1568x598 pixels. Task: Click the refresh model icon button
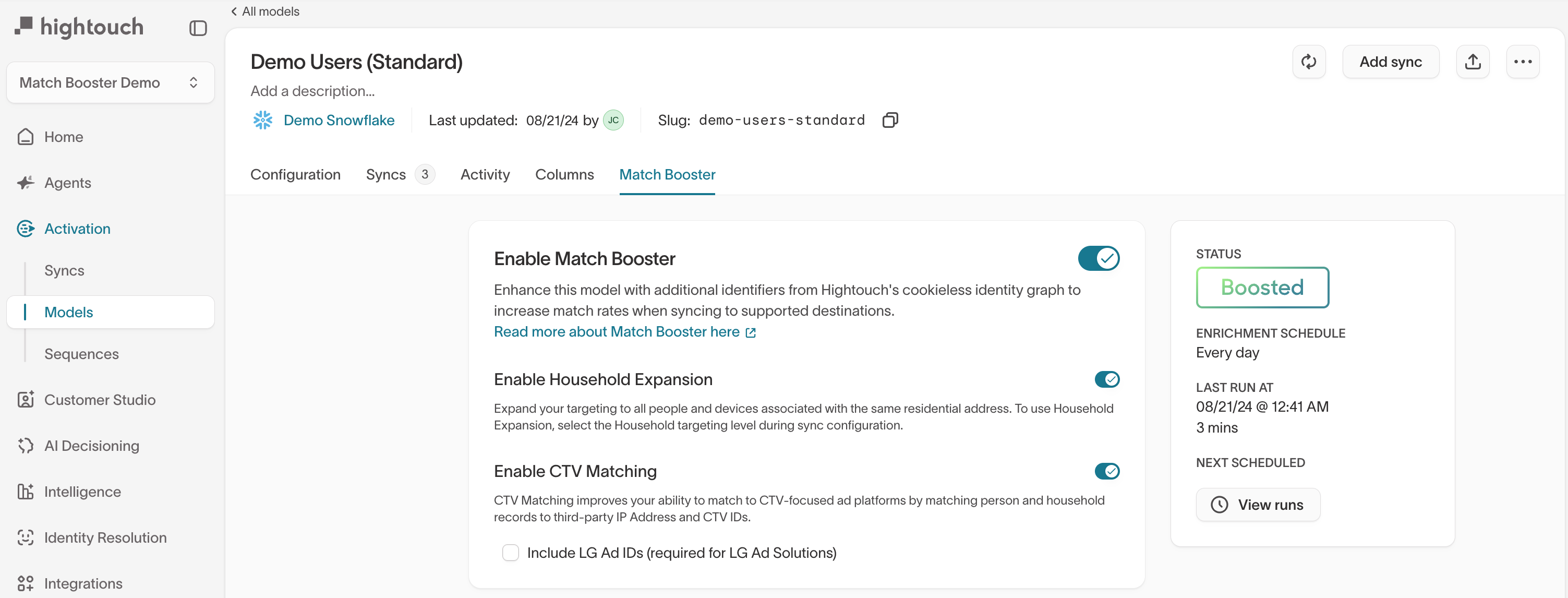point(1309,62)
